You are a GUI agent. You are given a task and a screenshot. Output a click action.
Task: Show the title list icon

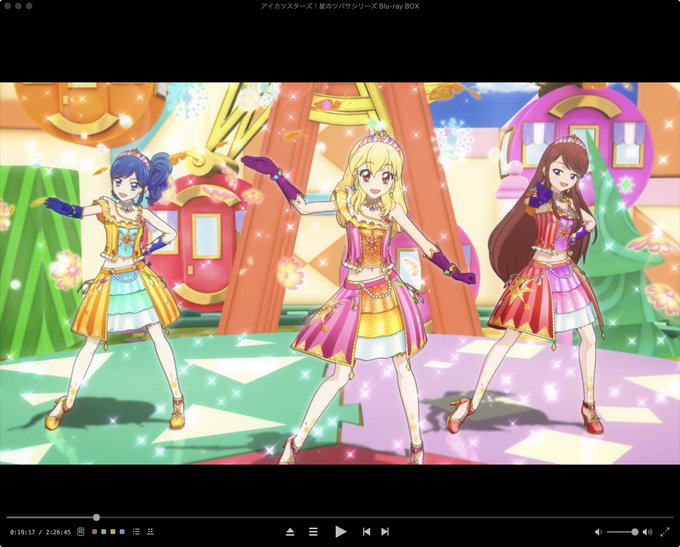click(x=136, y=531)
